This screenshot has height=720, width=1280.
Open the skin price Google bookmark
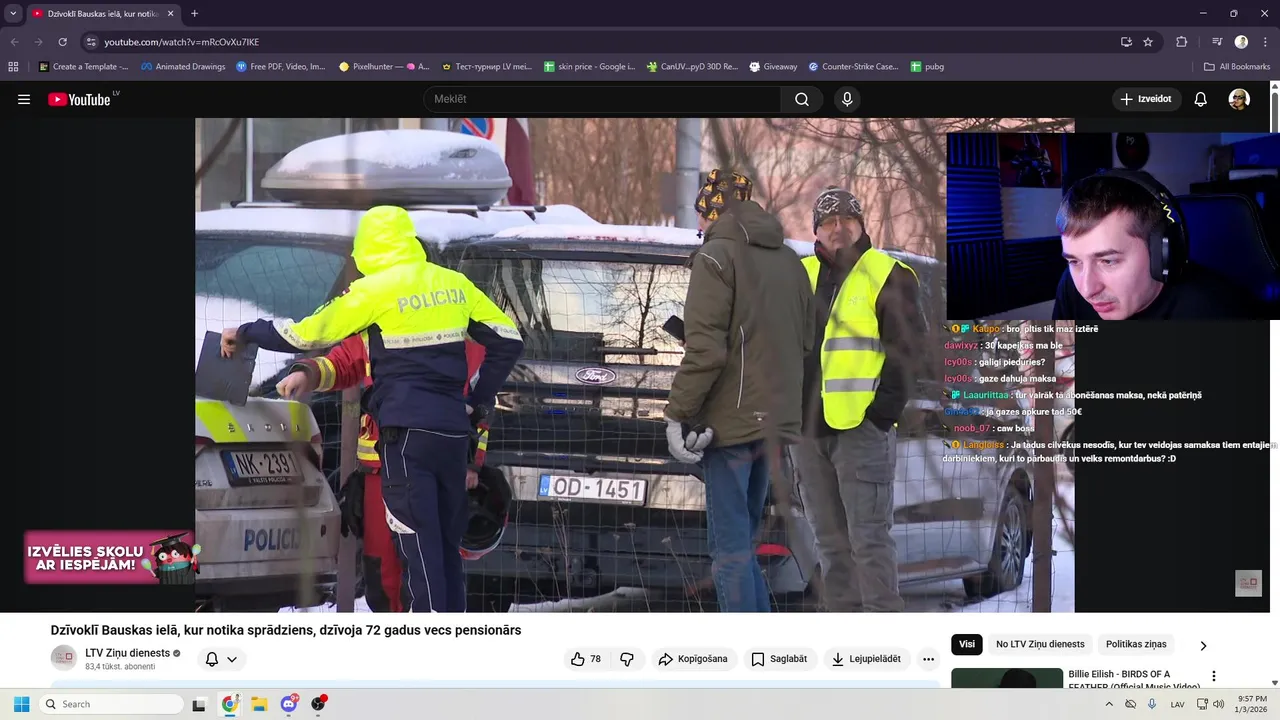pyautogui.click(x=589, y=67)
